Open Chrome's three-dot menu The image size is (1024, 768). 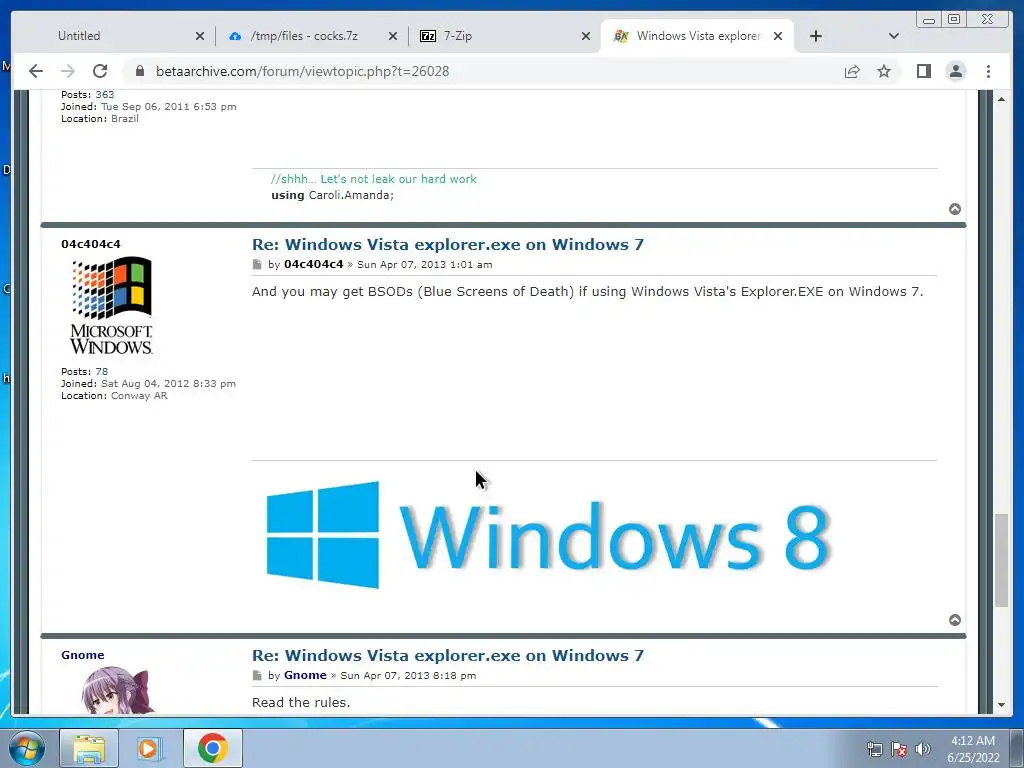(x=988, y=71)
